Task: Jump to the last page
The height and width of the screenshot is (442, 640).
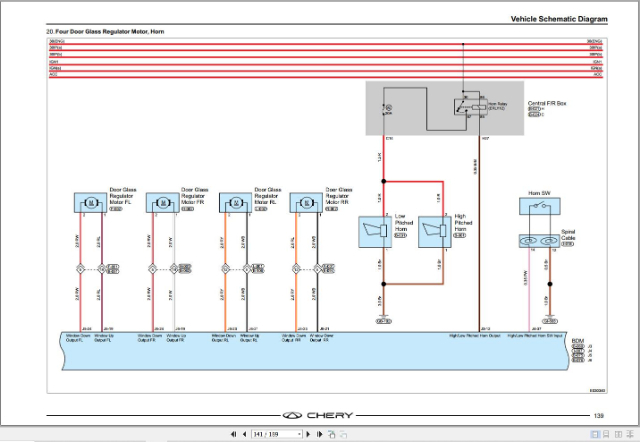Action: 320,434
